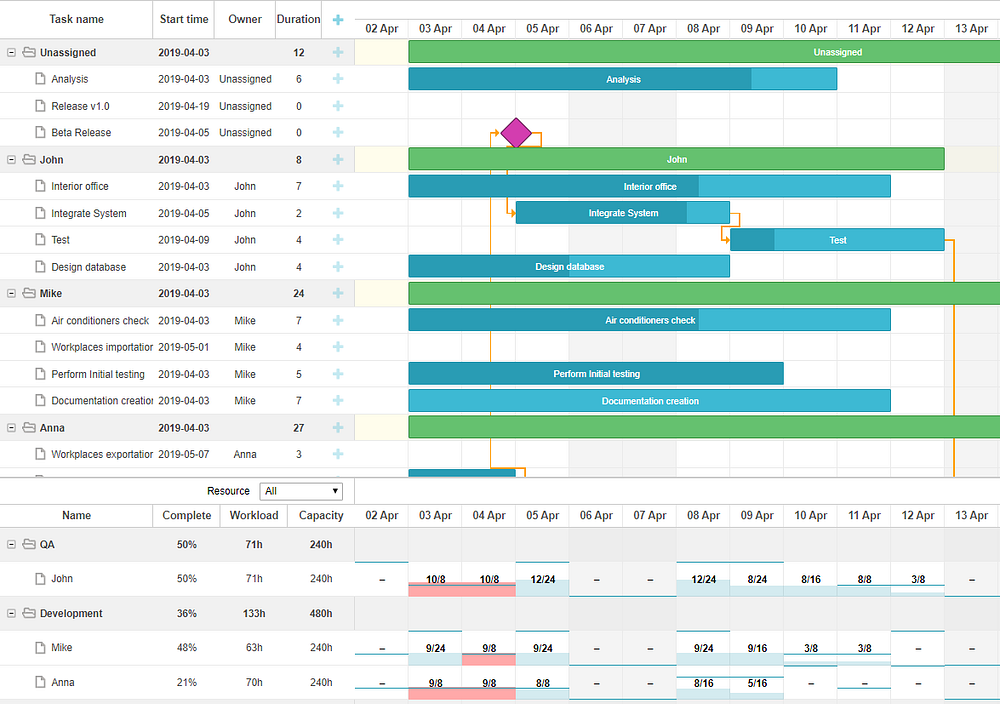The image size is (1000, 704).
Task: Click plus icon on Documentation creation row
Action: pos(338,400)
